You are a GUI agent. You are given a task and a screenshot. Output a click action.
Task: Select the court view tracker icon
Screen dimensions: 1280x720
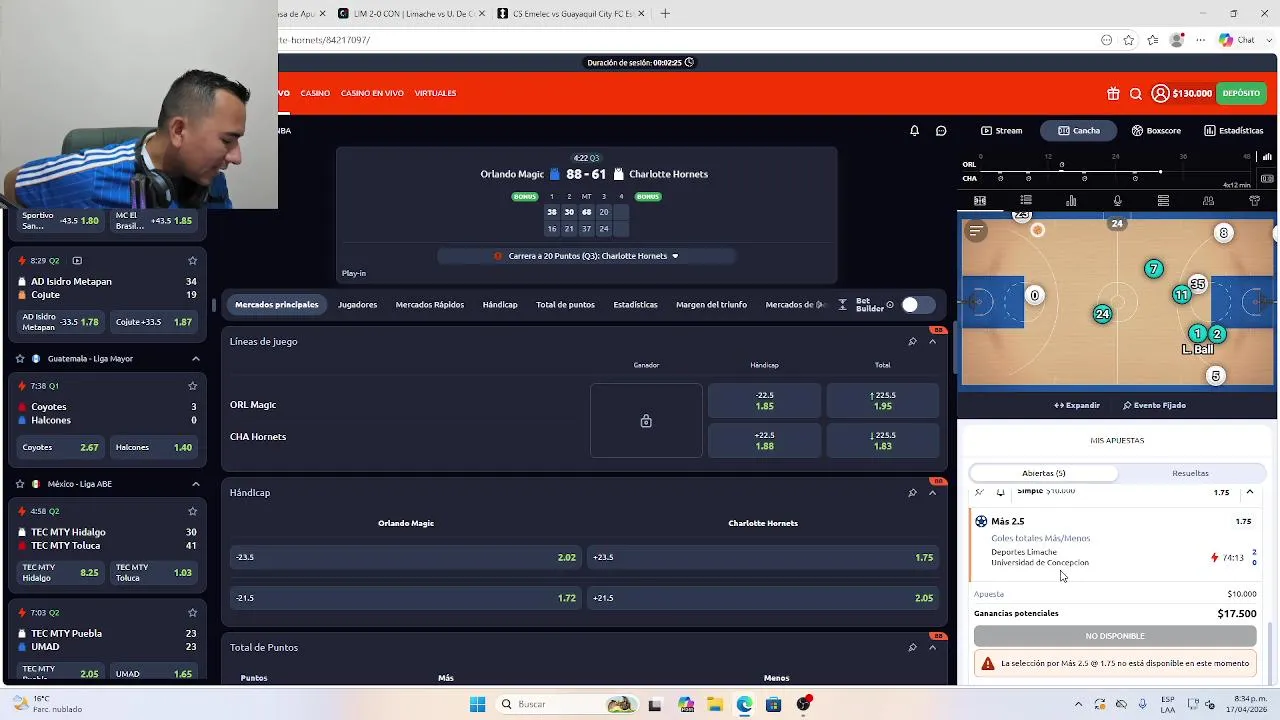pyautogui.click(x=980, y=200)
